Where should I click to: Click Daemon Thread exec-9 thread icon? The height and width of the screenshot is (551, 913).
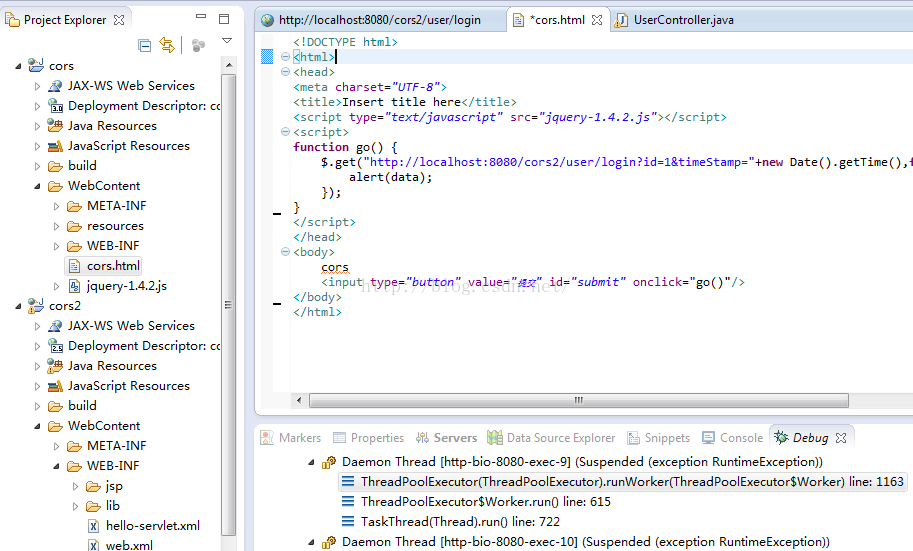point(329,462)
